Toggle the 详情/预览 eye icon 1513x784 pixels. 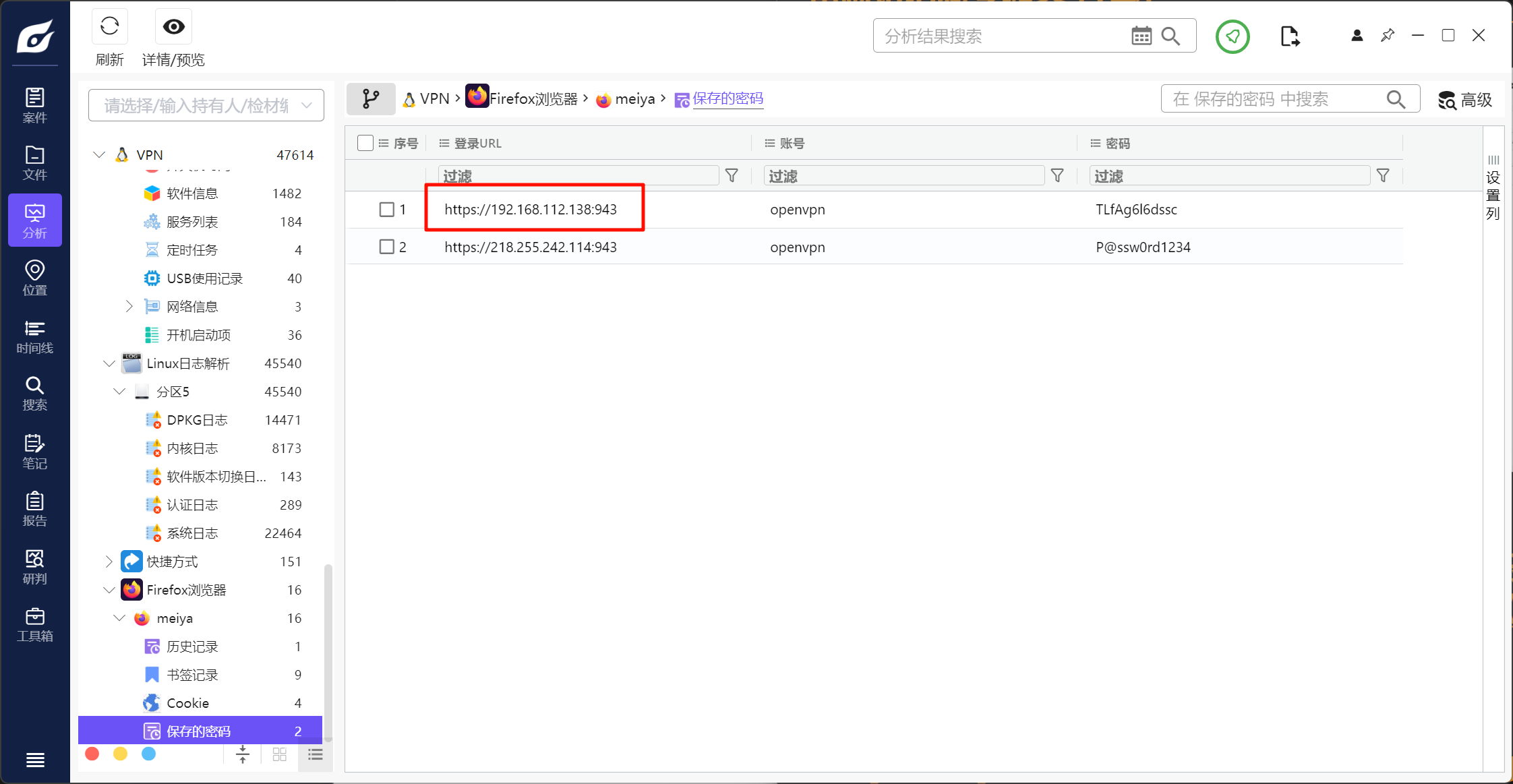(x=173, y=27)
